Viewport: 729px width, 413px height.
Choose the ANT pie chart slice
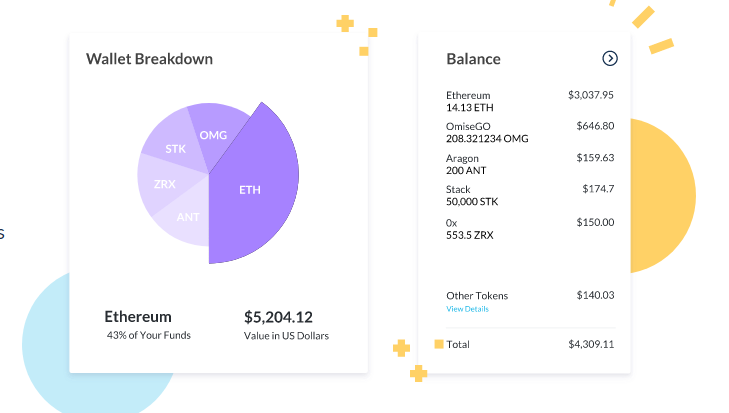tap(187, 218)
